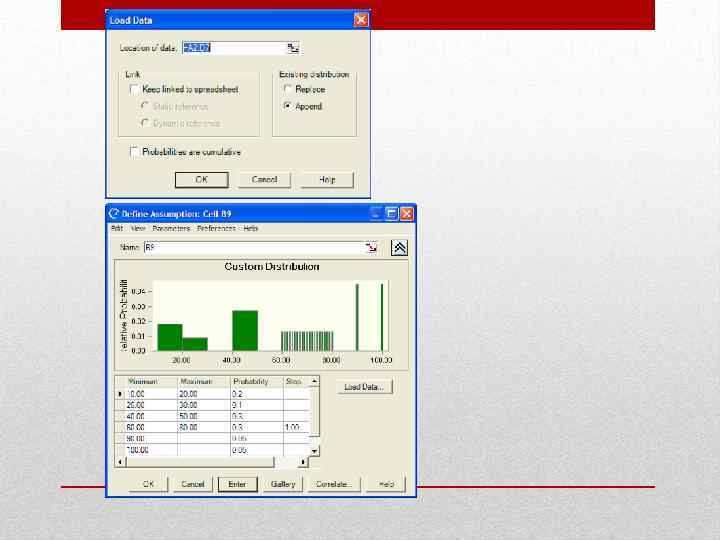
Task: Click Help in Load Data dialog
Action: [x=327, y=180]
